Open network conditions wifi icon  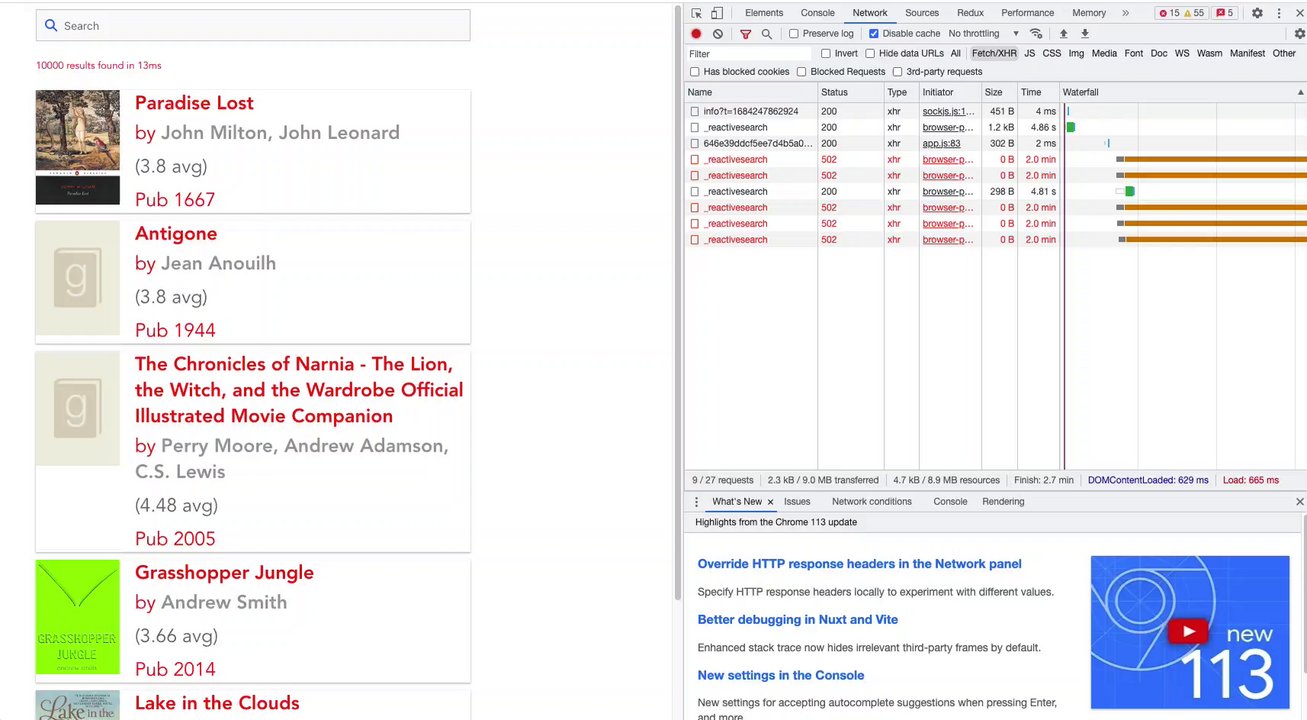(1036, 34)
